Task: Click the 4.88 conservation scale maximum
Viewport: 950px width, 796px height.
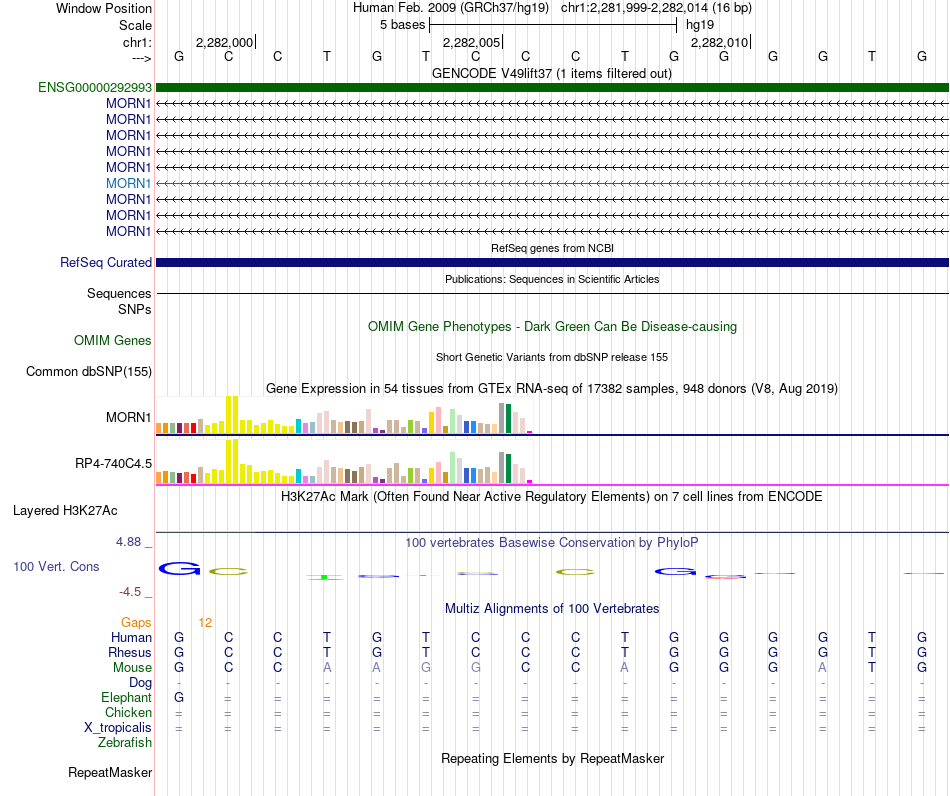Action: 128,542
